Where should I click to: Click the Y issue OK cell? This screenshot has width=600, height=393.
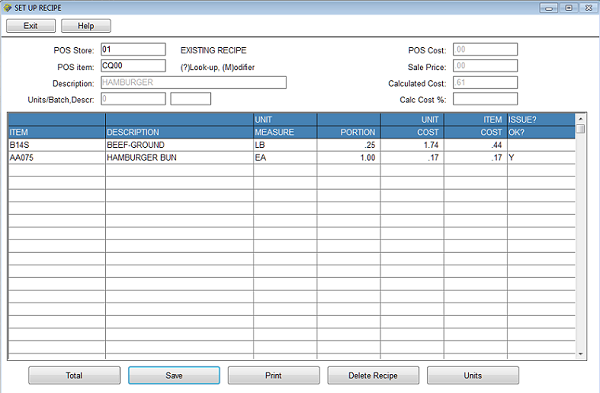[x=541, y=158]
